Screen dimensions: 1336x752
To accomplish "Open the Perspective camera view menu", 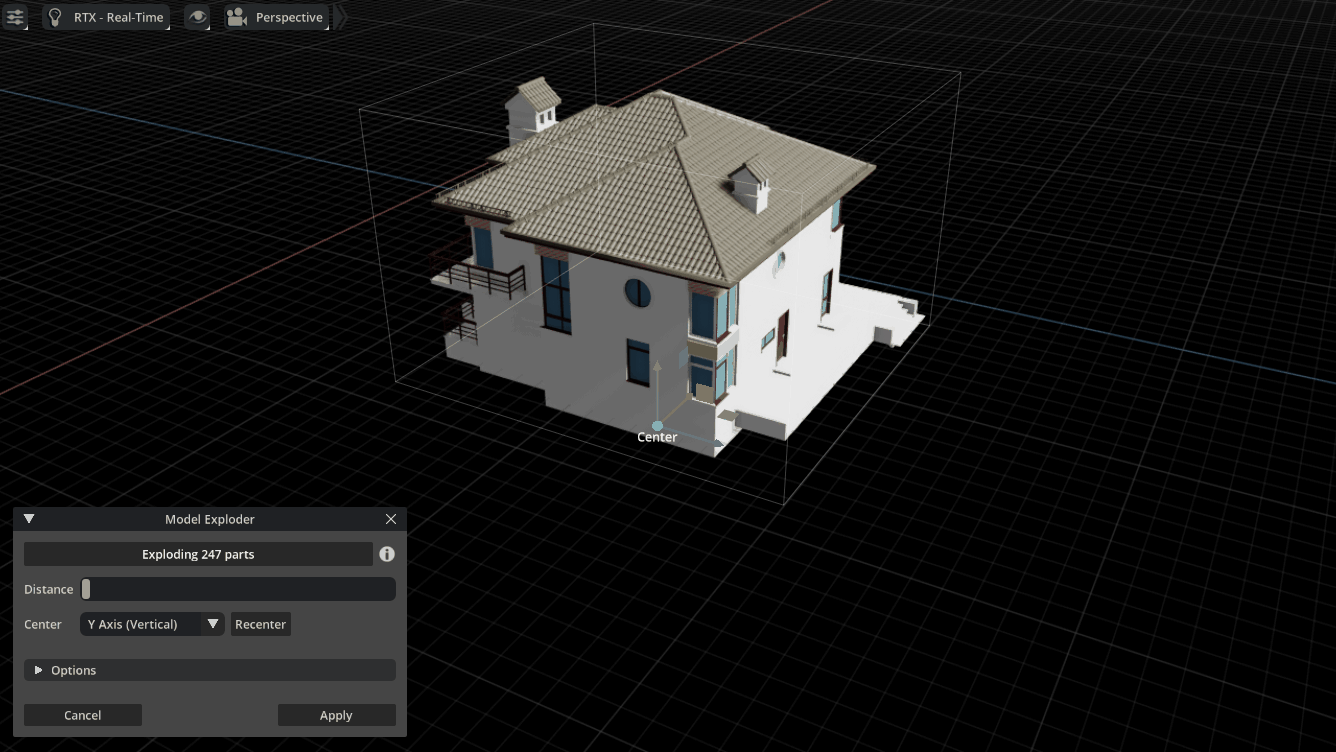I will [289, 16].
